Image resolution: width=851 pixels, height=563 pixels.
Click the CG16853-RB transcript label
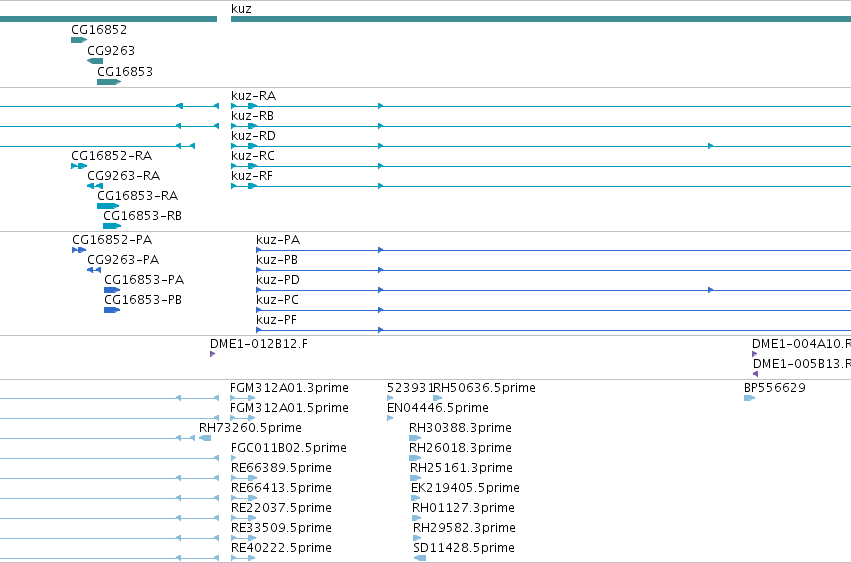142,216
